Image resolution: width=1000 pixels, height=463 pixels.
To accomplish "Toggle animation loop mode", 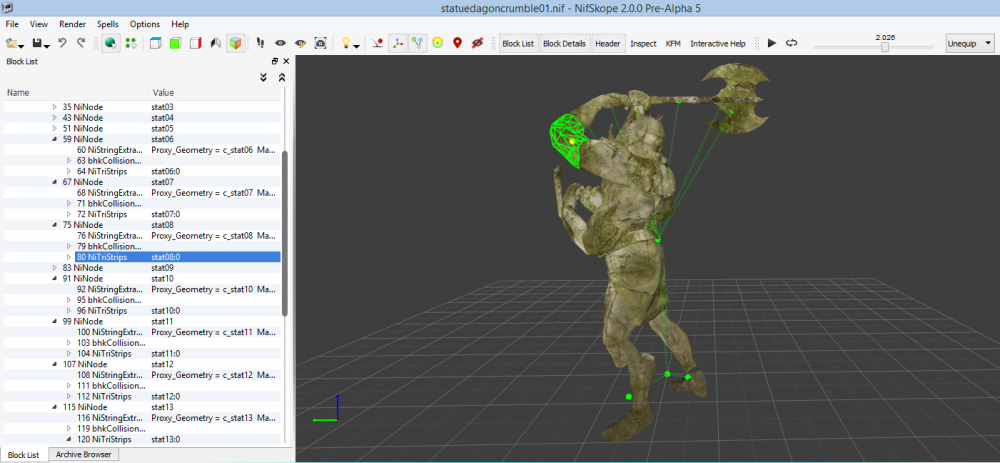I will coord(791,43).
